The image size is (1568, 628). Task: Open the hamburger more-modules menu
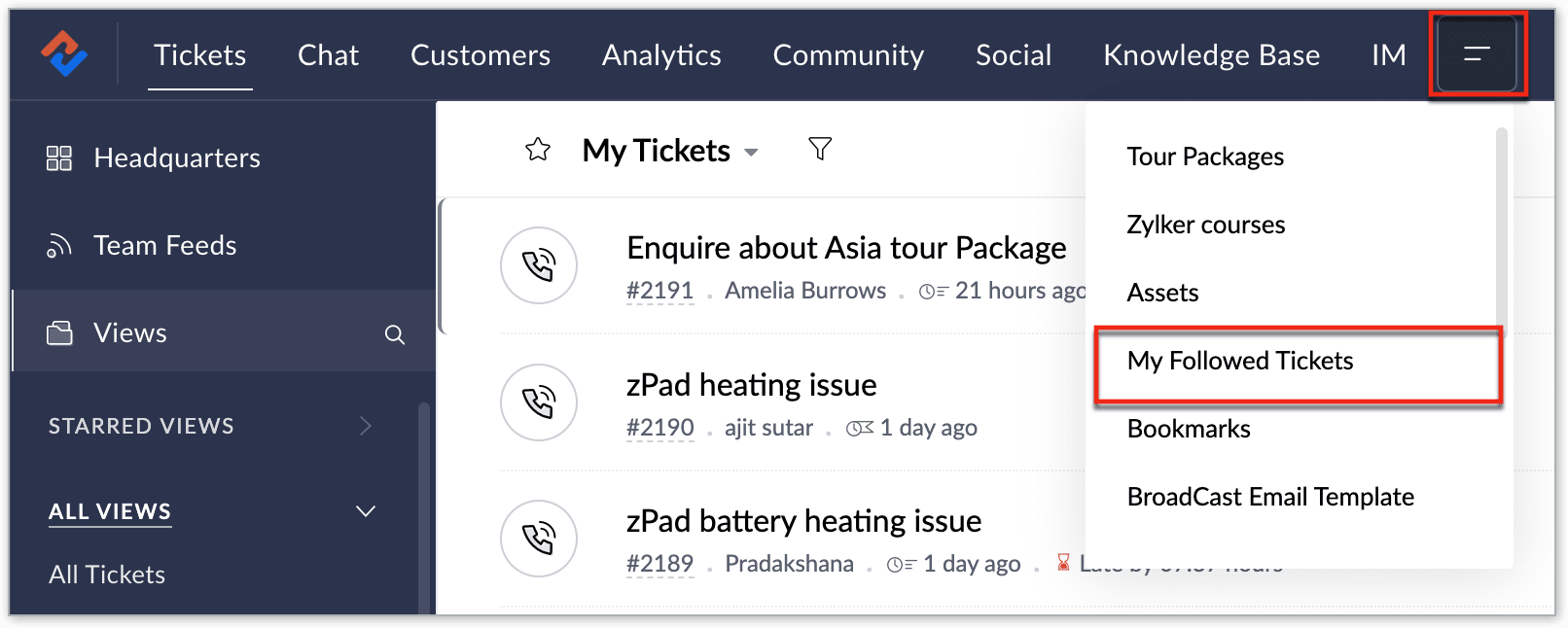1477,54
